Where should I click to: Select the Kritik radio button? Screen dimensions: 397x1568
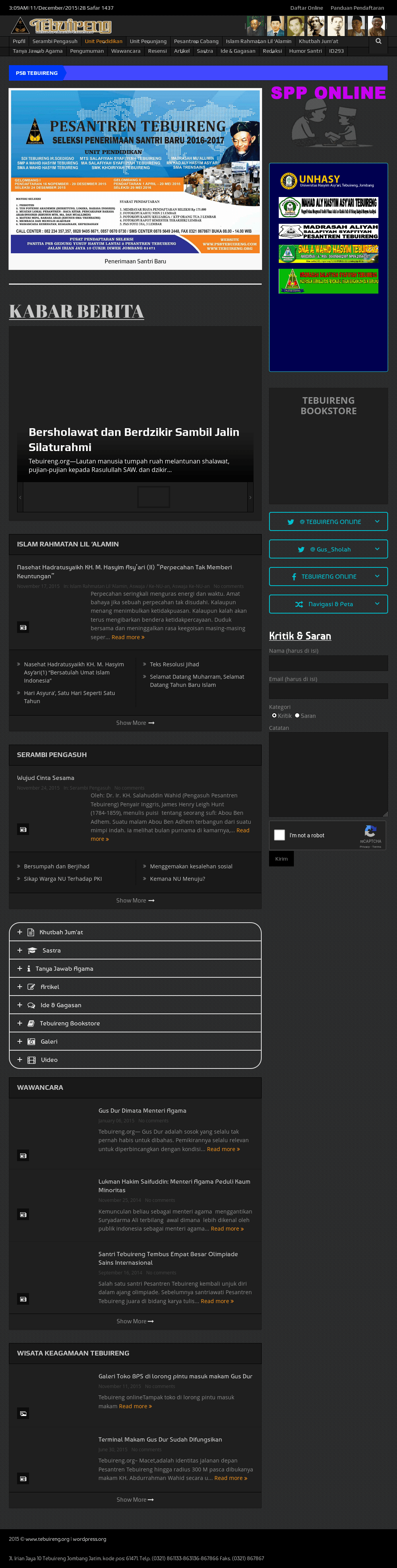(274, 715)
